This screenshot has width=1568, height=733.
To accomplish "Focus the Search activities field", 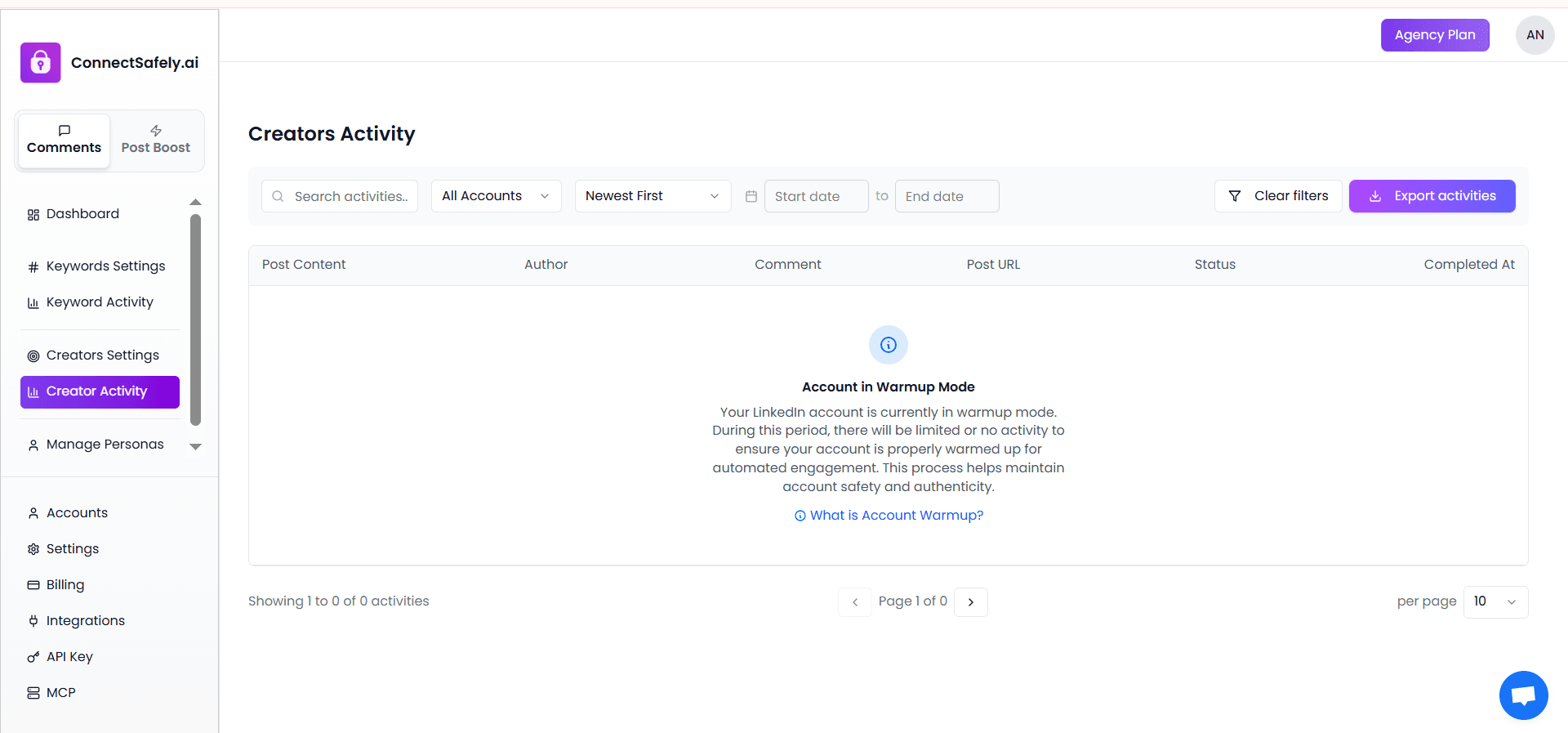I will pyautogui.click(x=340, y=196).
